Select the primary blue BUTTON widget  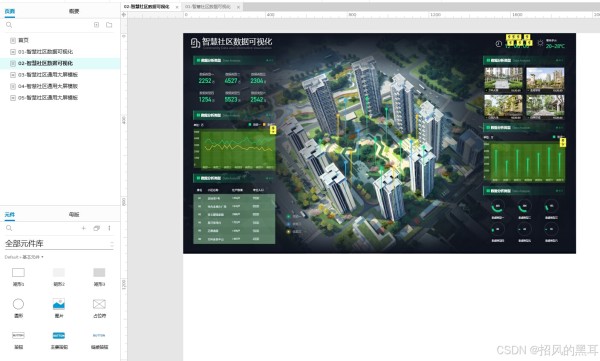59,335
